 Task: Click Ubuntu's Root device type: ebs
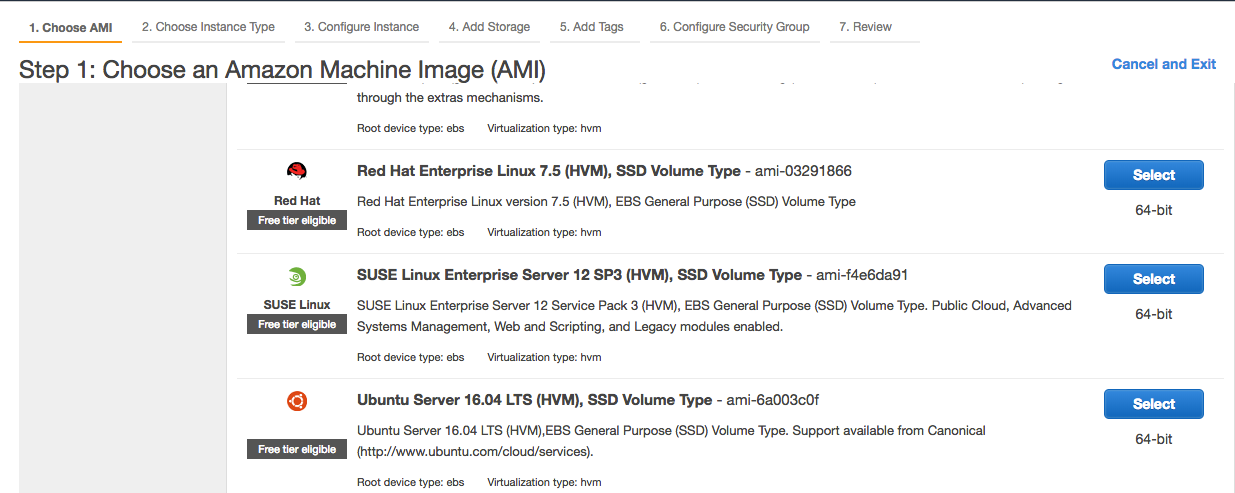(x=411, y=483)
